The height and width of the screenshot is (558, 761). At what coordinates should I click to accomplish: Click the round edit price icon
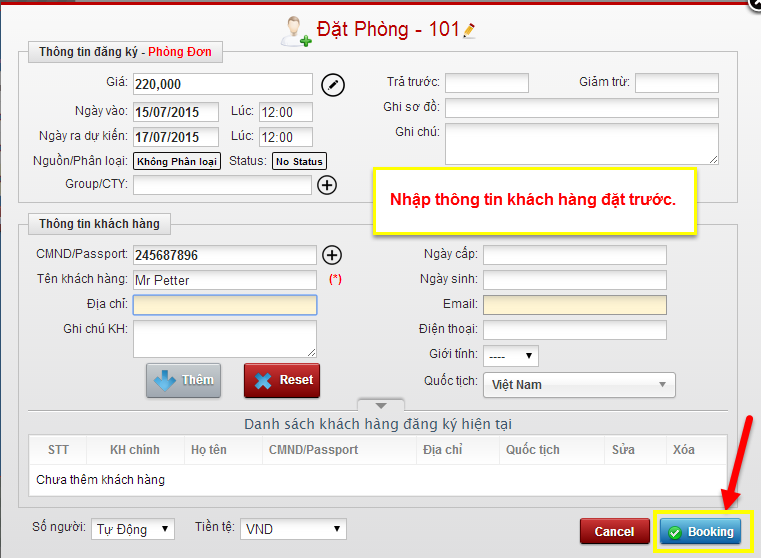pos(333,84)
